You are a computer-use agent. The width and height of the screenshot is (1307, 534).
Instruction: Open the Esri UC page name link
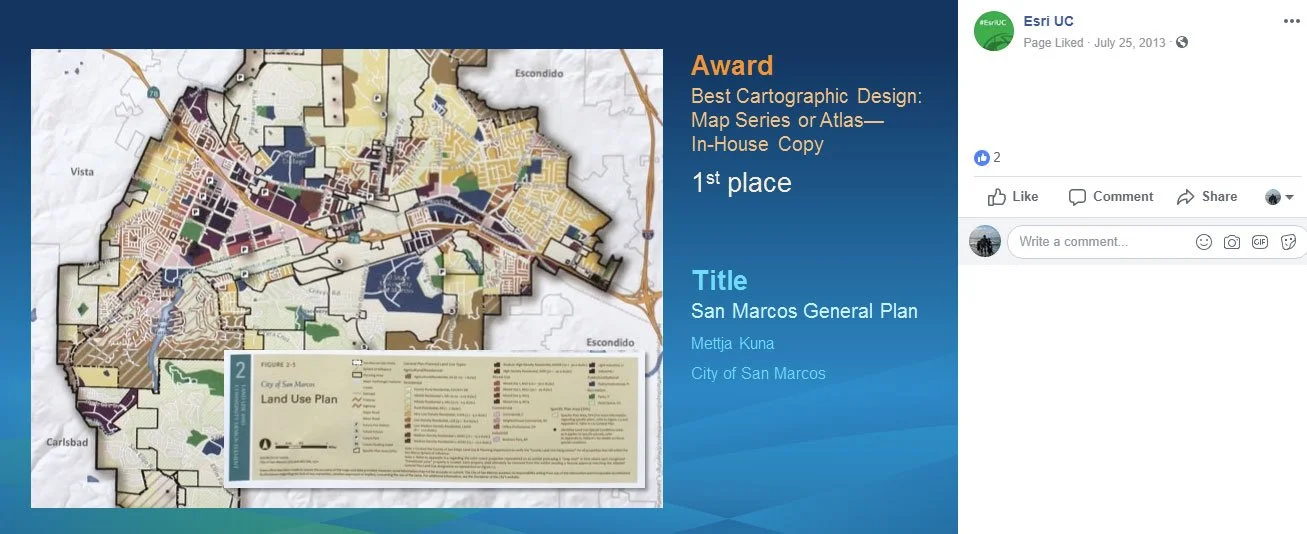pyautogui.click(x=1048, y=22)
